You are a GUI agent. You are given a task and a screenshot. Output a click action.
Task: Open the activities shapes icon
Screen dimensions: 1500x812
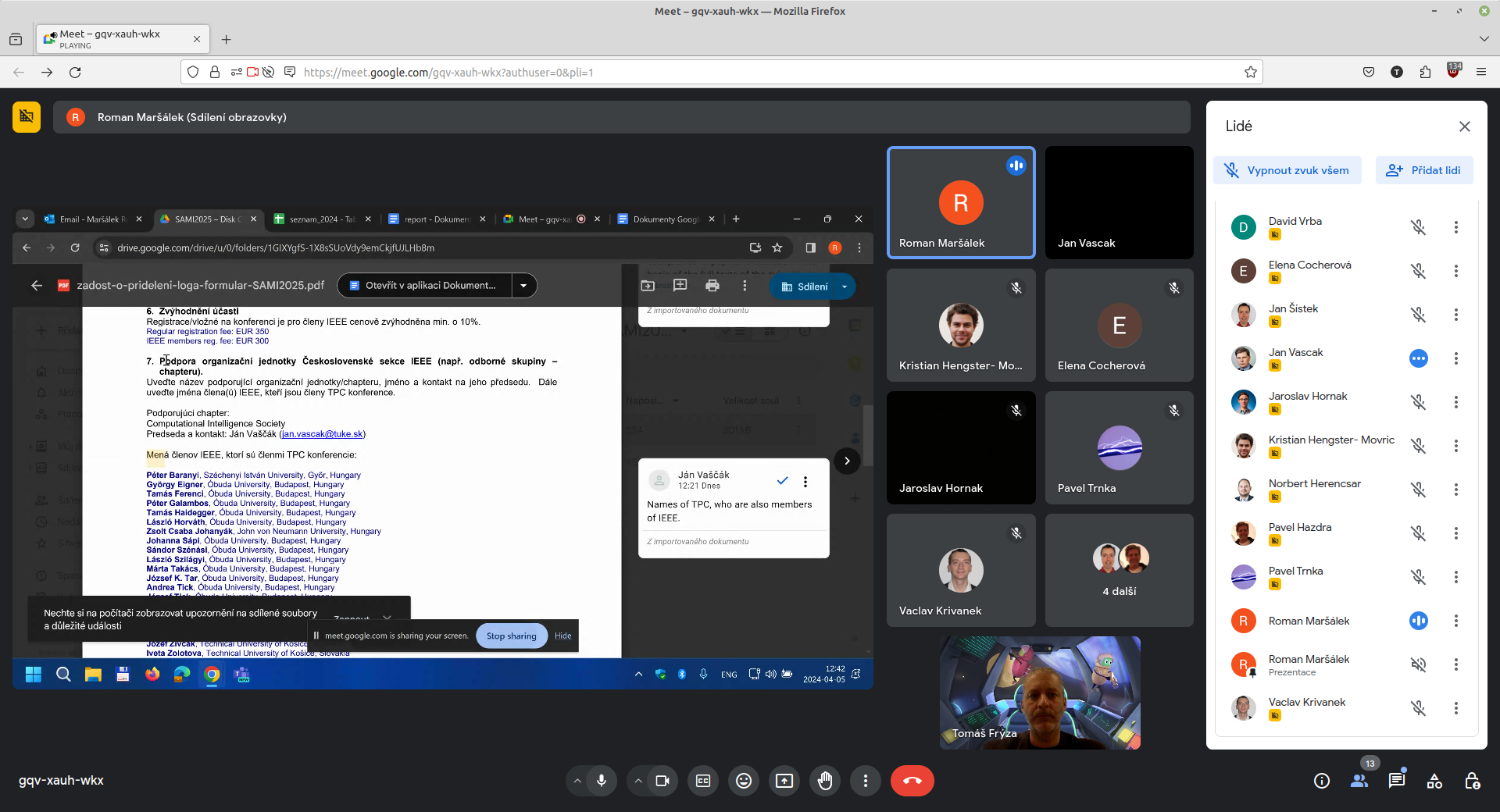[1434, 781]
